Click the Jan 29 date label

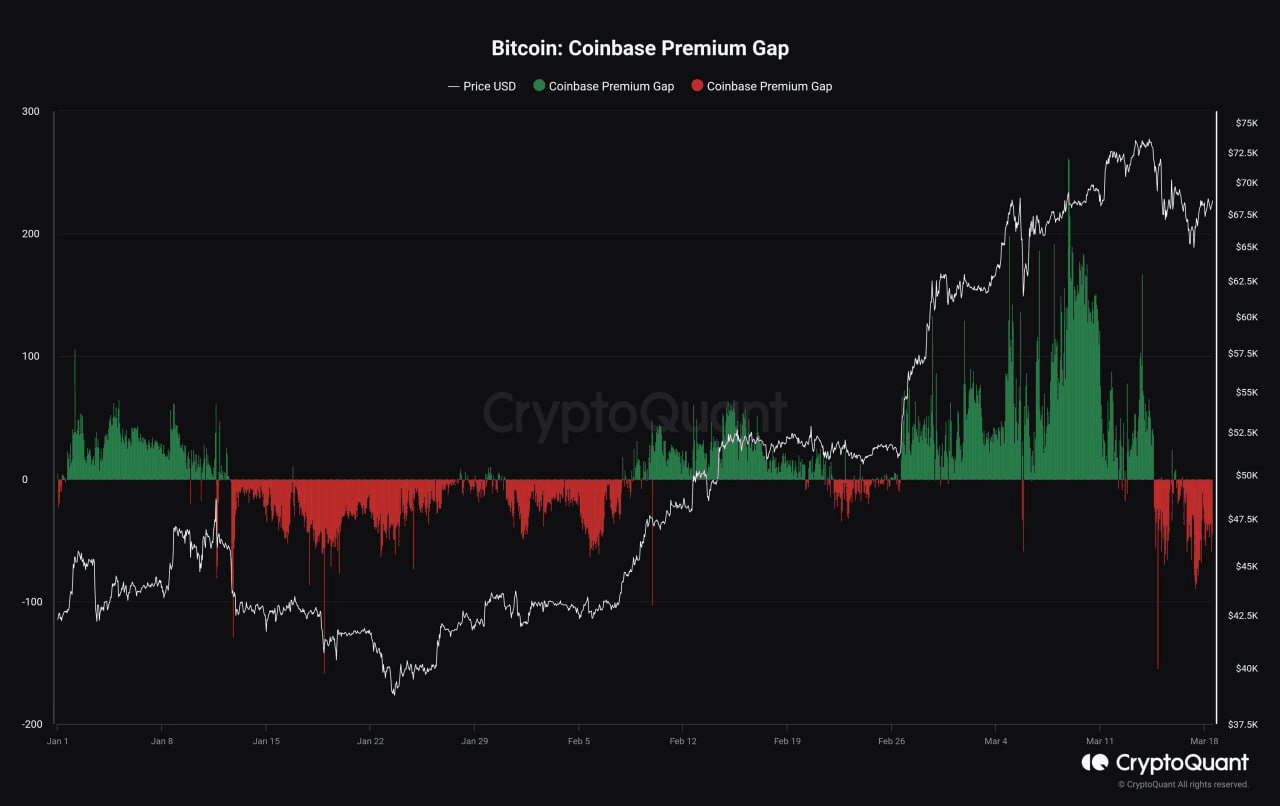474,742
